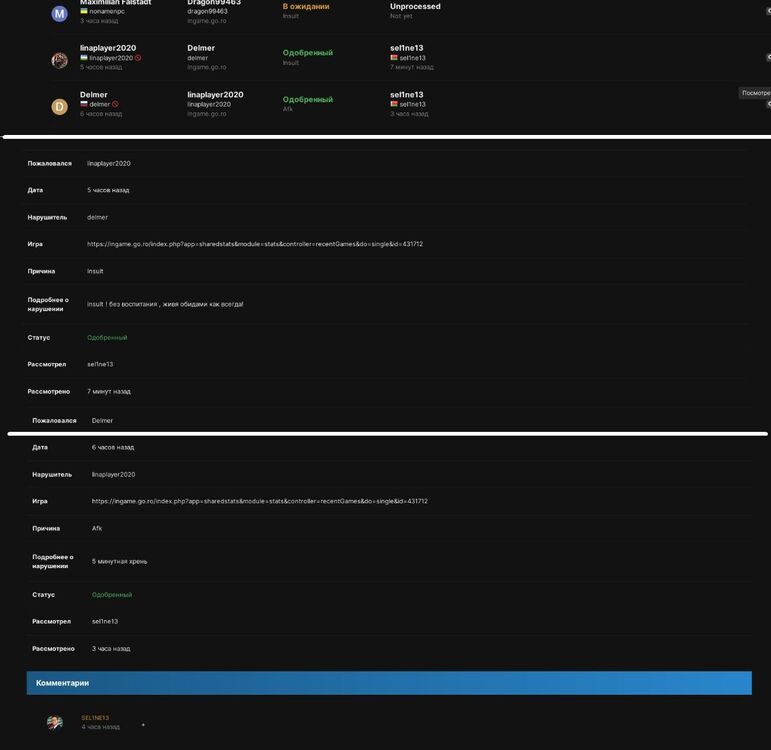Screen dimensions: 771x750
Task: Click the red ban icon beside delmer
Action: pos(115,104)
